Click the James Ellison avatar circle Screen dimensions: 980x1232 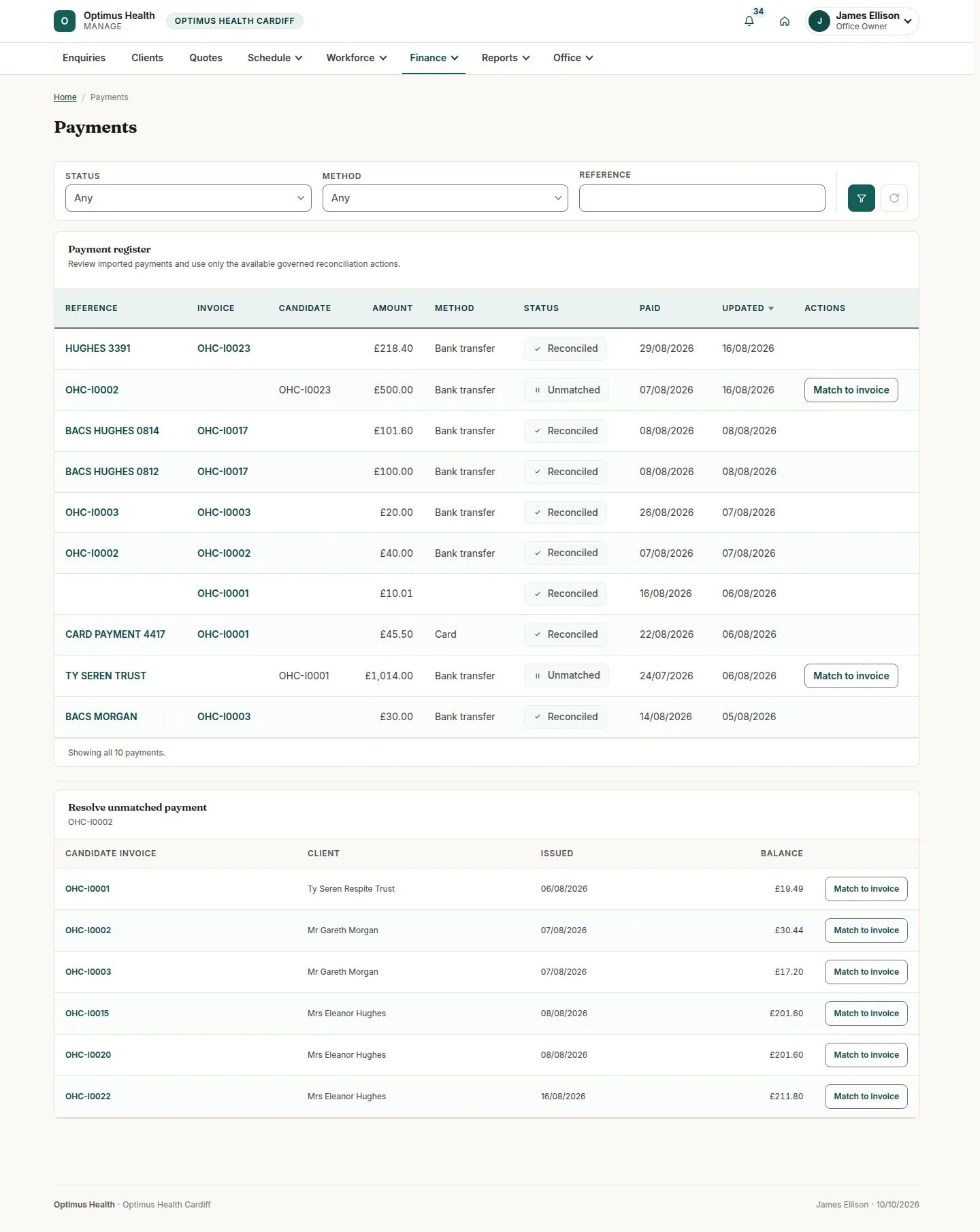tap(819, 21)
